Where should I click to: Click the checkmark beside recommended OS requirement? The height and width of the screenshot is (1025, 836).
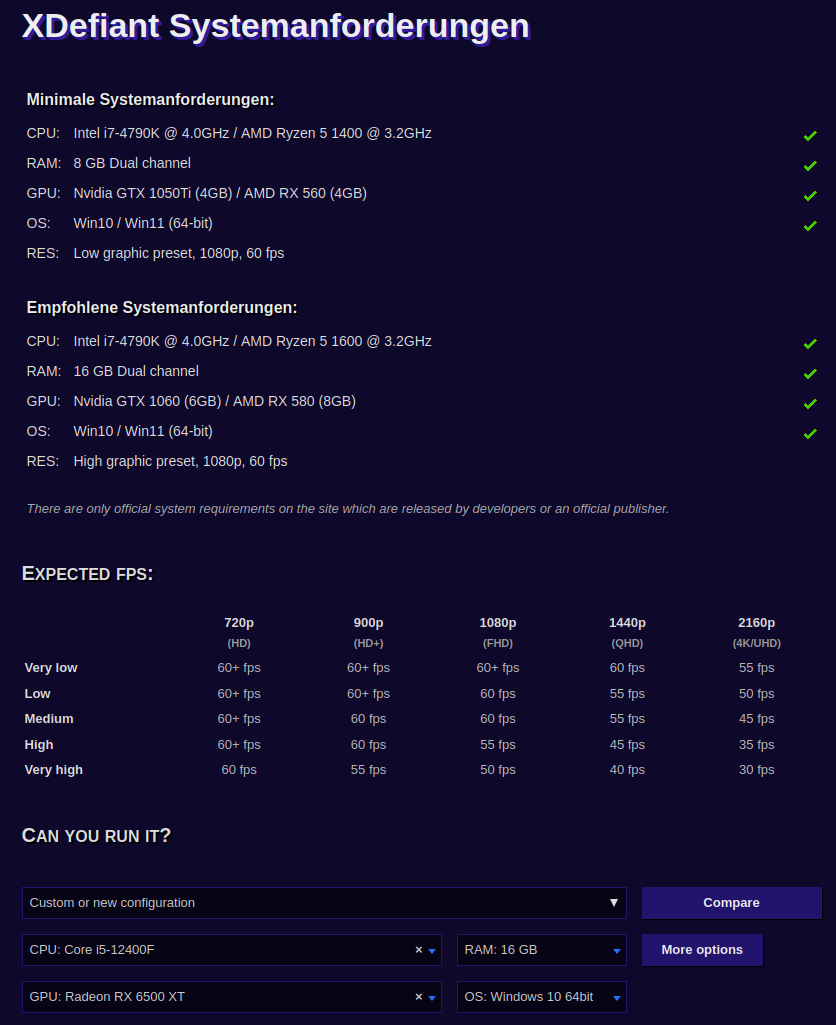click(x=810, y=433)
